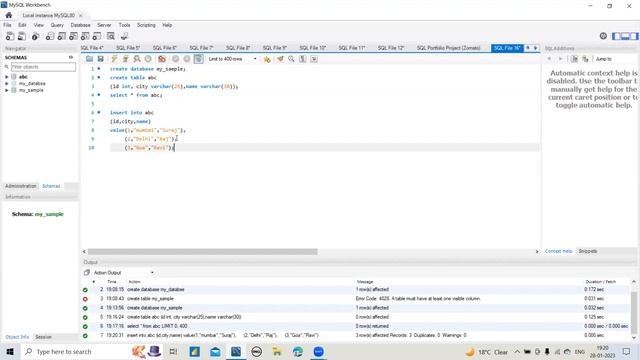Open an SQL script file from main toolbar
The height and width of the screenshot is (360, 640).
pyautogui.click(x=22, y=36)
